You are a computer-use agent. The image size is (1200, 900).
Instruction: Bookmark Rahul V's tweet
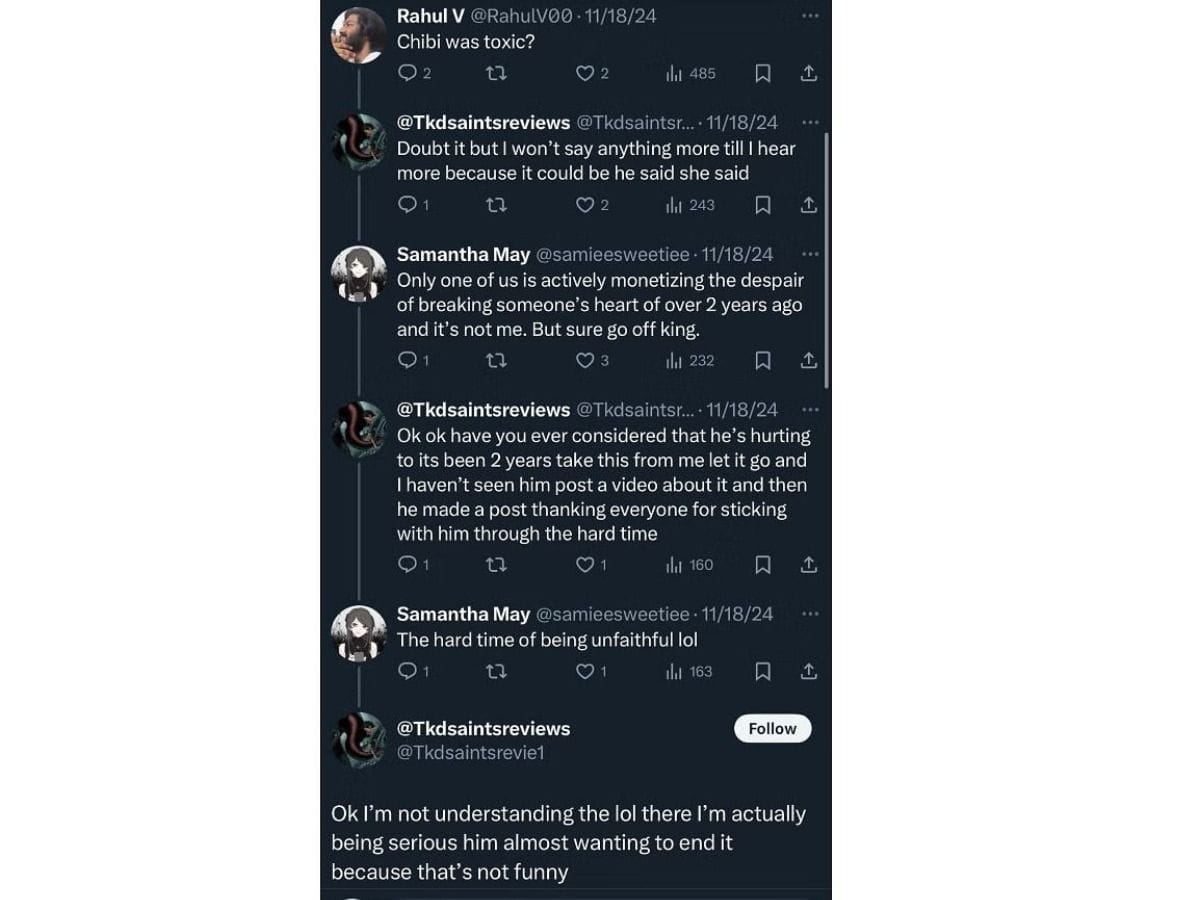[763, 73]
